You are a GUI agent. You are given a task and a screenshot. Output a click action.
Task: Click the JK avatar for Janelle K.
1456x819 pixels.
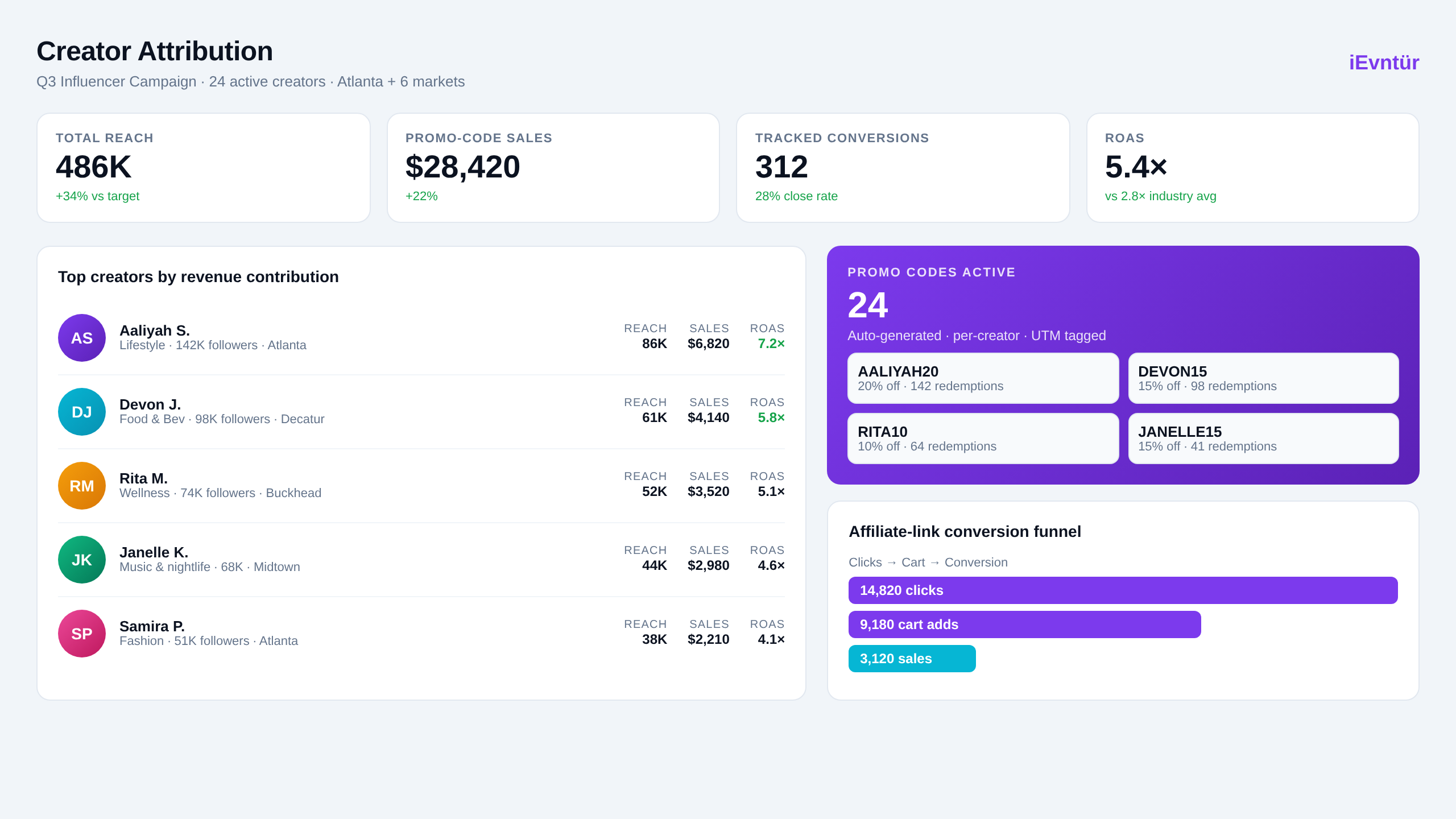tap(82, 560)
